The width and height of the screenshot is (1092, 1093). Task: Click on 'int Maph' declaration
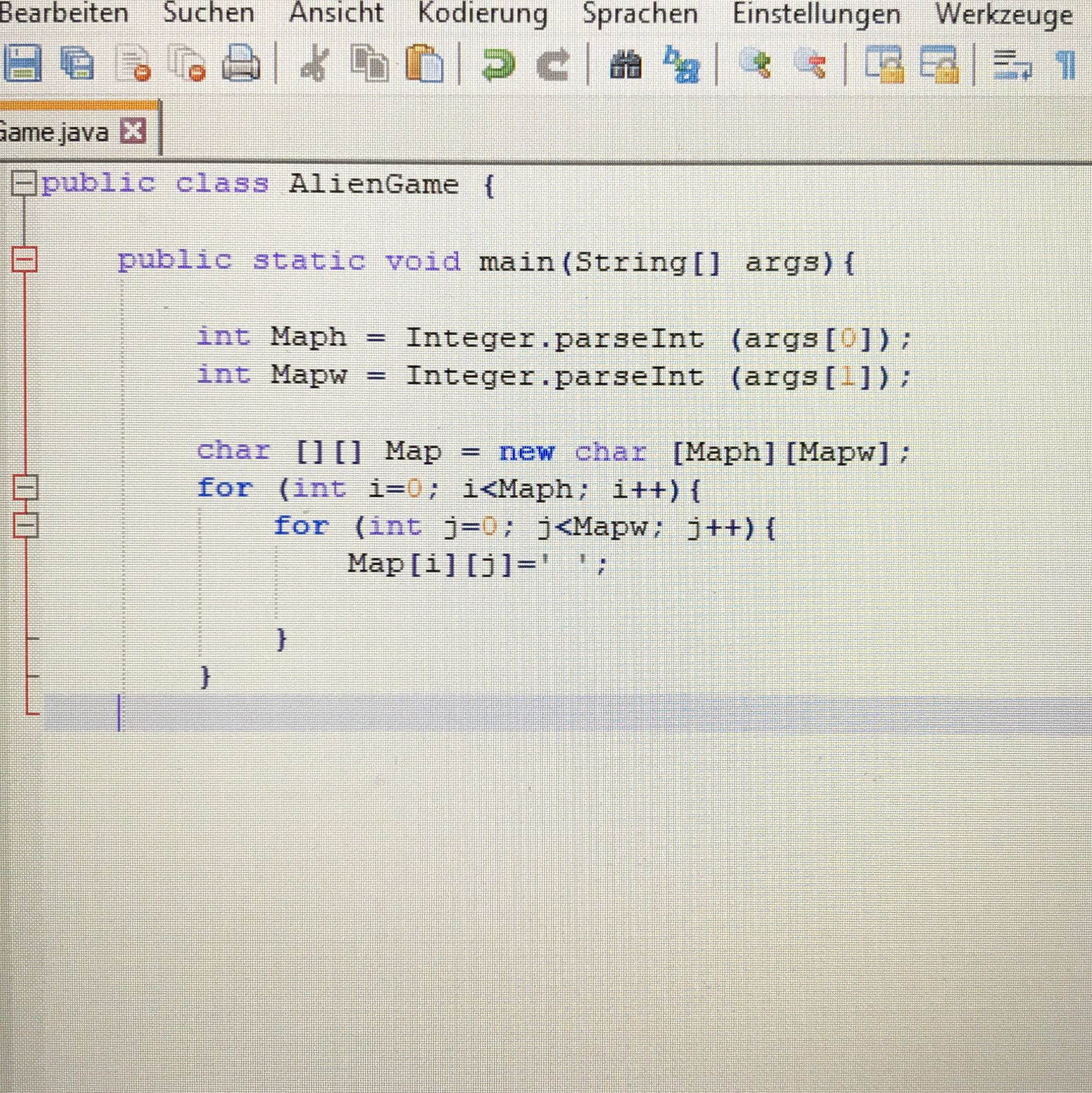[271, 337]
